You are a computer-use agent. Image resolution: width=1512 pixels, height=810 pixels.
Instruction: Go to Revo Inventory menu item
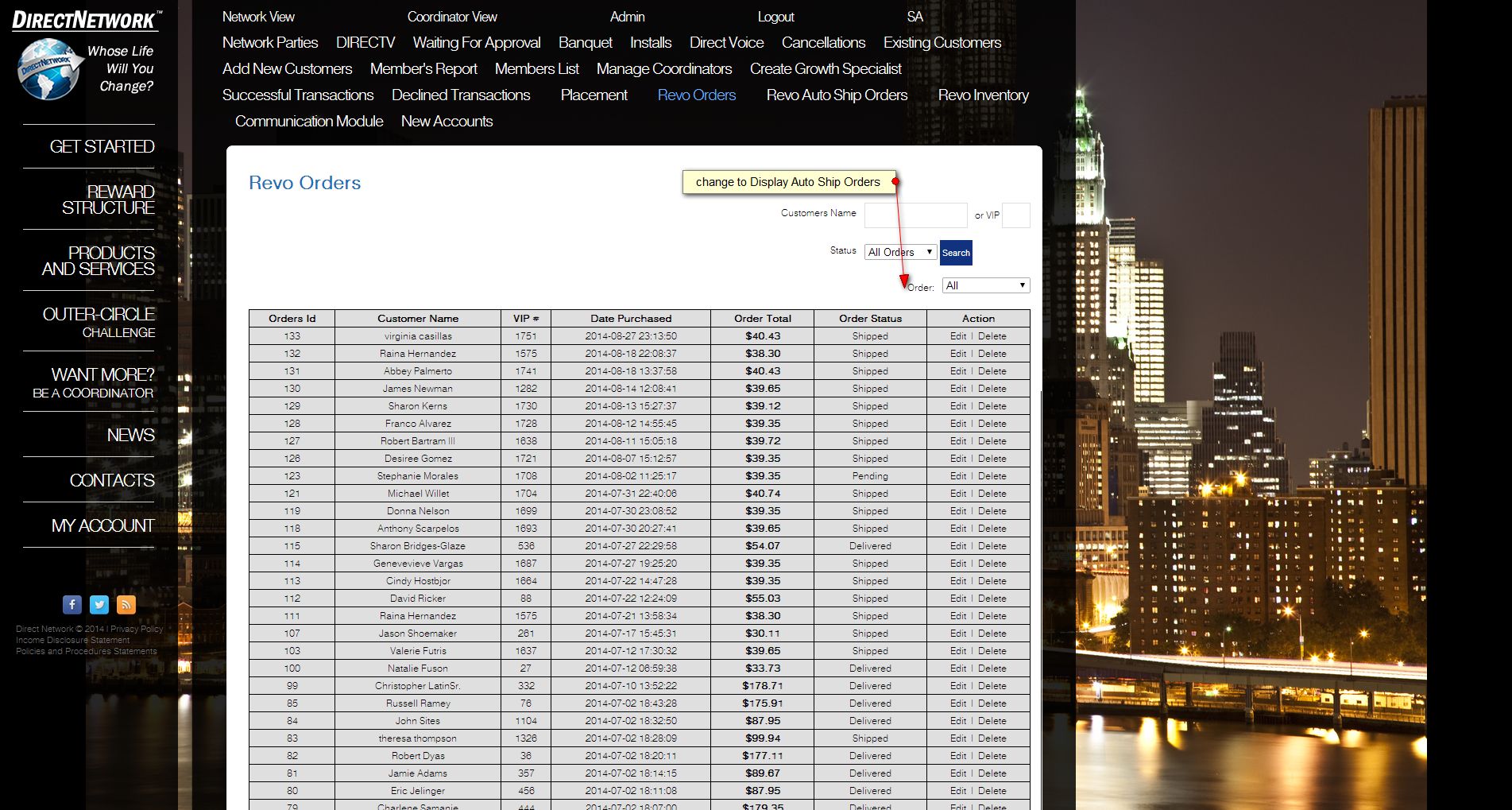983,95
